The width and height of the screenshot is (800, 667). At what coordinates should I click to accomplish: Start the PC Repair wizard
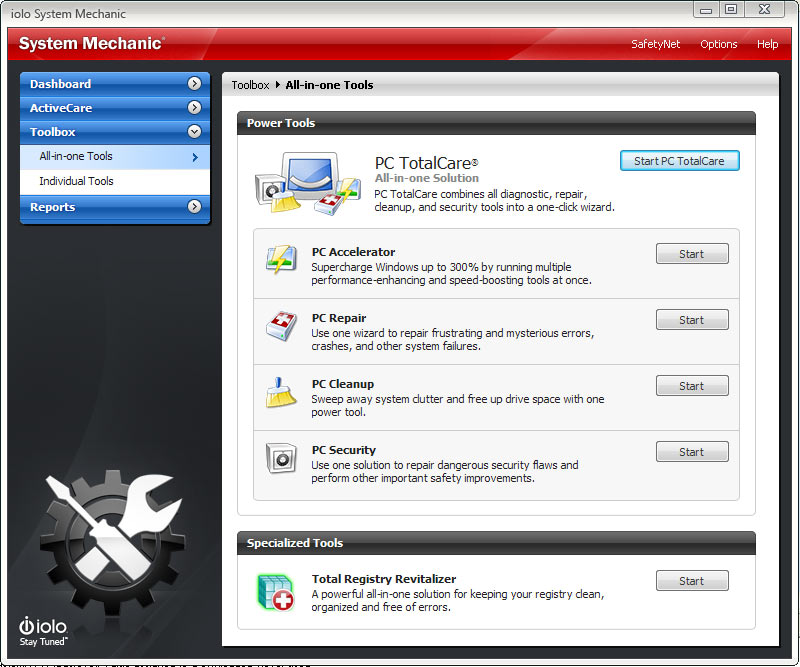pyautogui.click(x=692, y=320)
